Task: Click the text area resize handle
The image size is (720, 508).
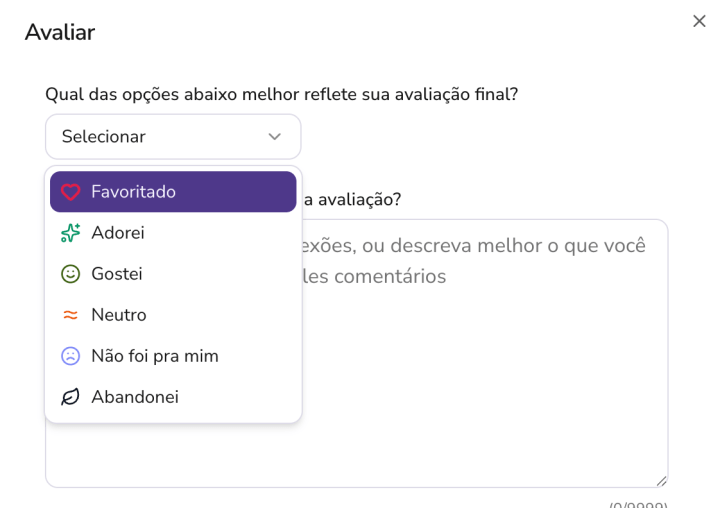Action: click(662, 481)
